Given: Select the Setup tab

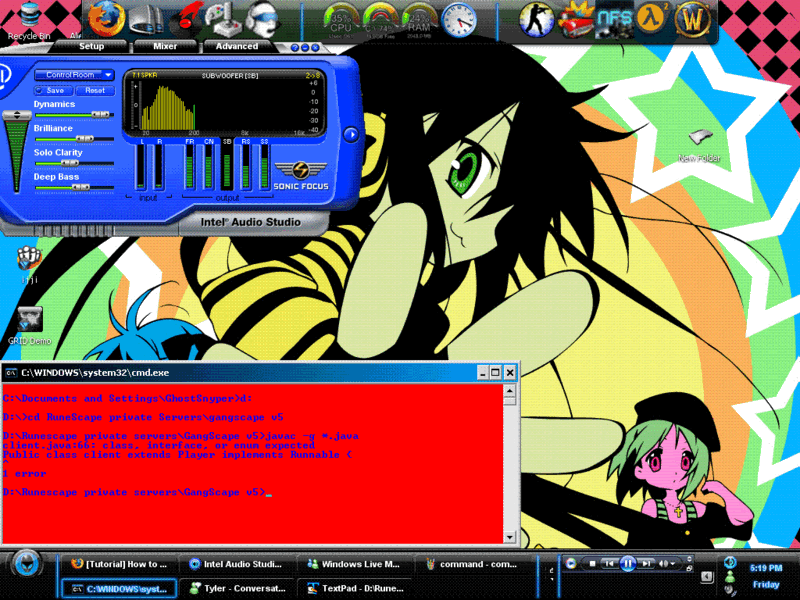Looking at the screenshot, I should tap(91, 46).
